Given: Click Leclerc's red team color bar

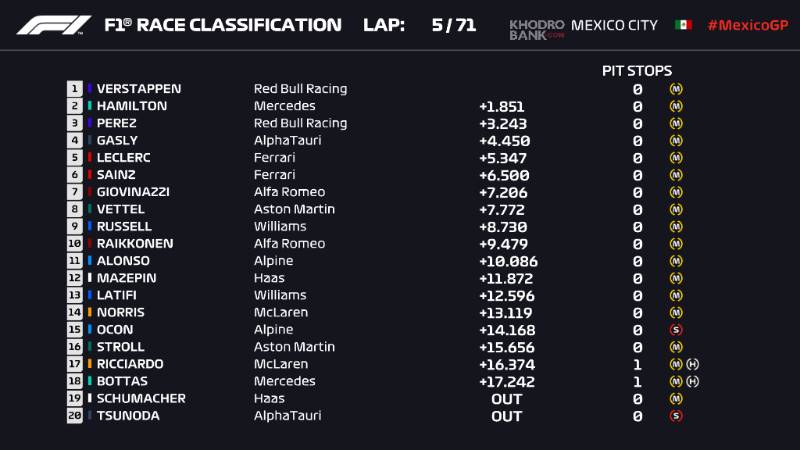Looking at the screenshot, I should pyautogui.click(x=90, y=157).
